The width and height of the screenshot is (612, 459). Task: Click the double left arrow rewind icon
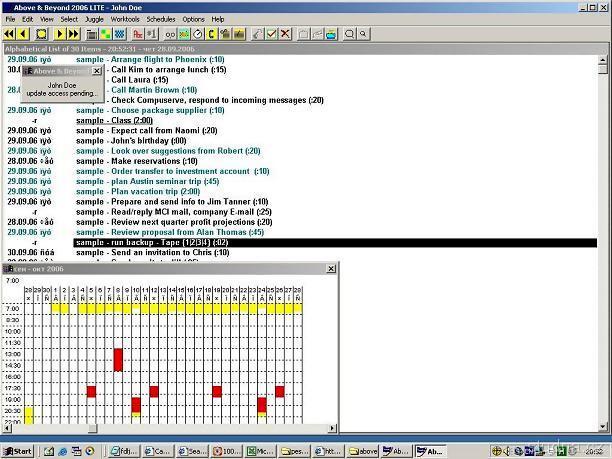click(9, 34)
